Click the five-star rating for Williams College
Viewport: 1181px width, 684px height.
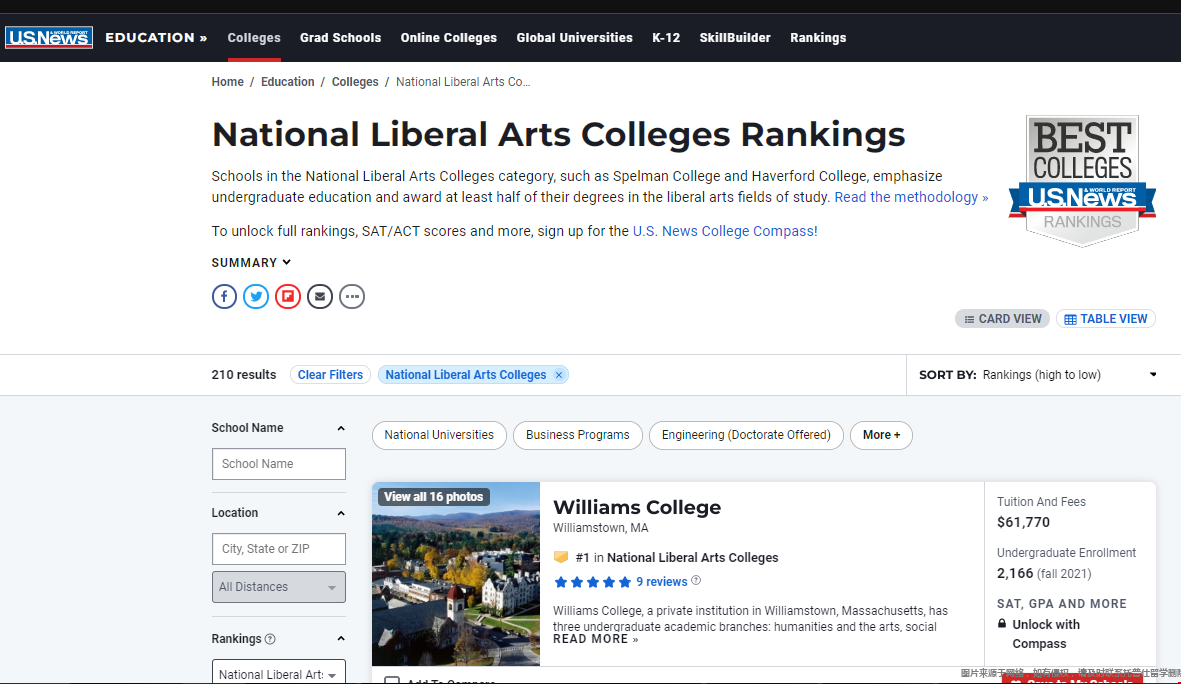tap(592, 582)
